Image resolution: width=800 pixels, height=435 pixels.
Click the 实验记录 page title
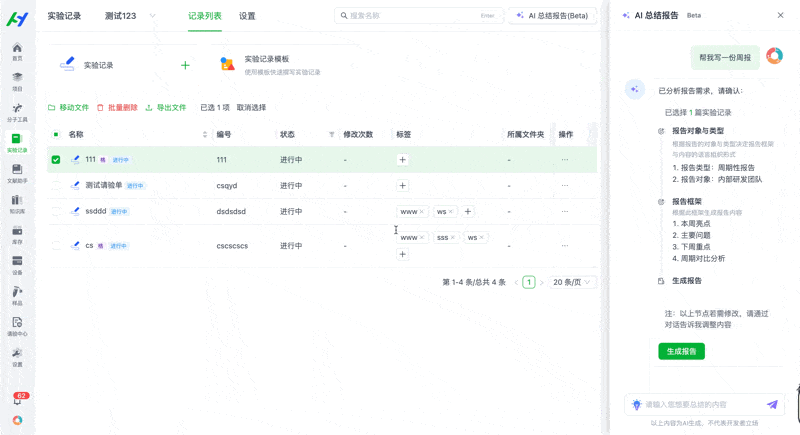pos(64,16)
